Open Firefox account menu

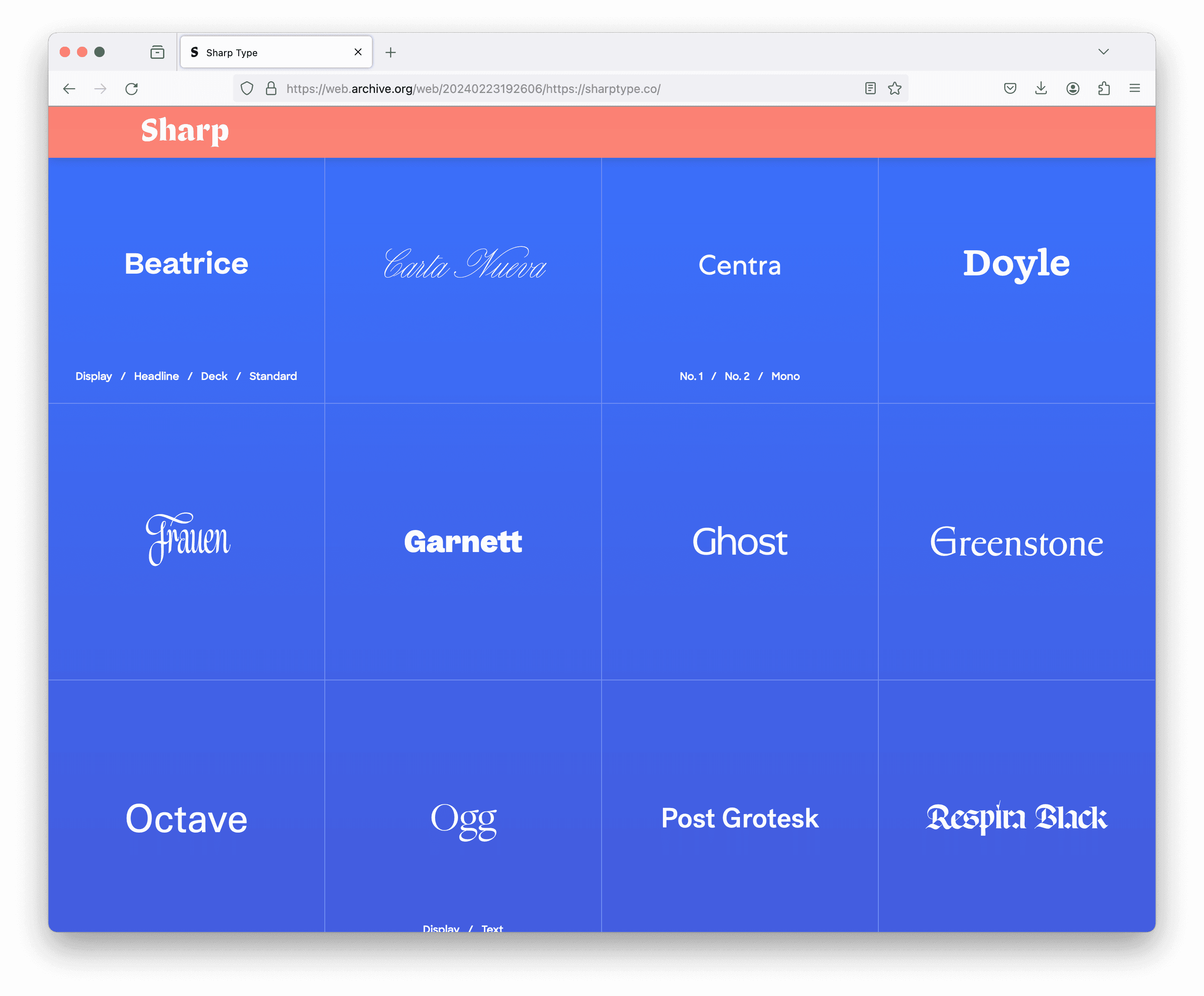(x=1073, y=88)
